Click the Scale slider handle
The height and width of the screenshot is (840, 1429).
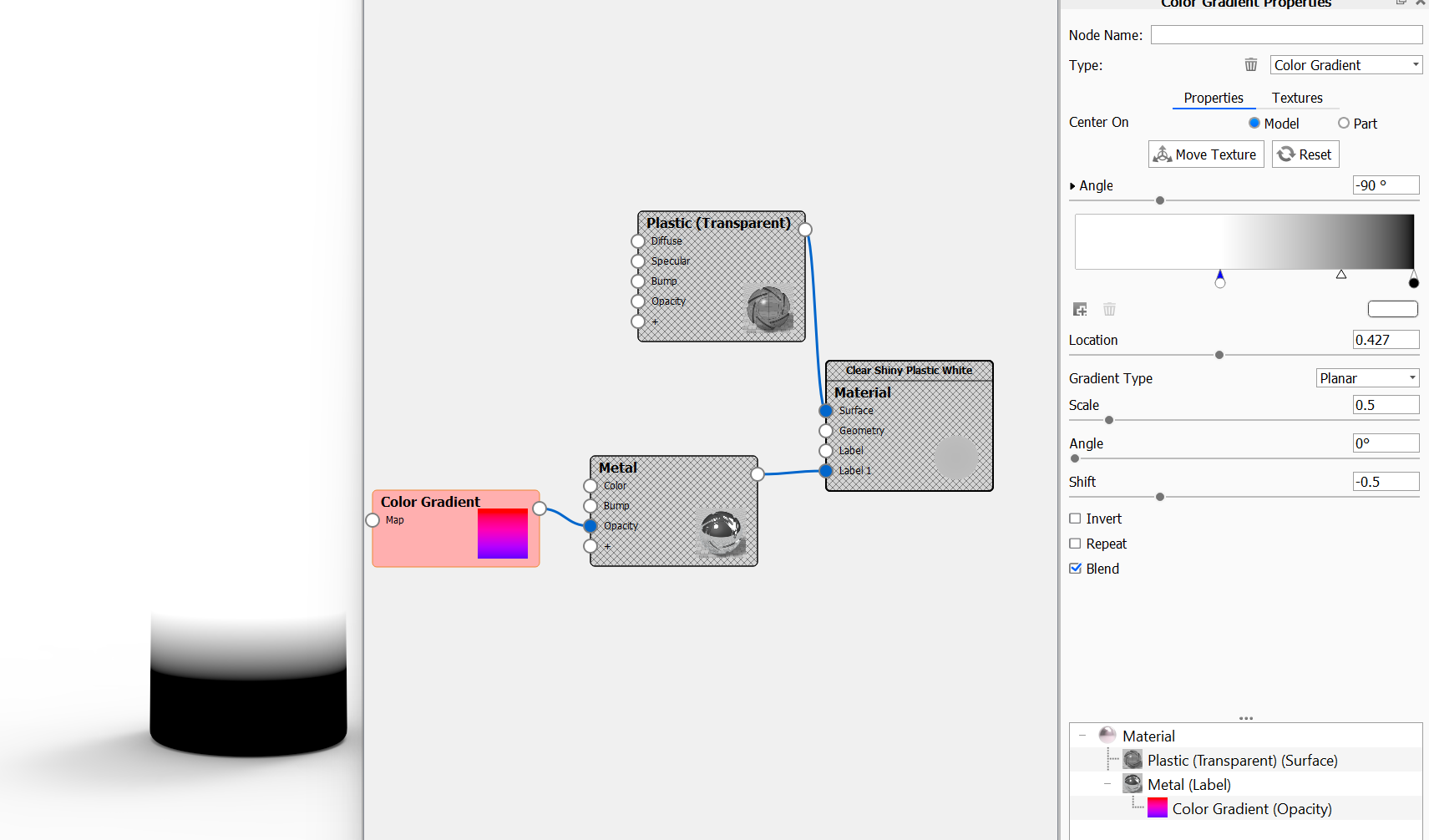click(1109, 420)
